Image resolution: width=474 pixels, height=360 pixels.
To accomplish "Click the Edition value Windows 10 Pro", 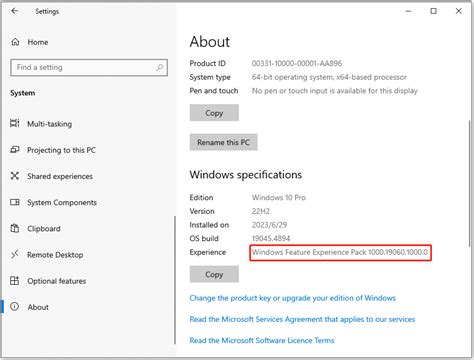I will 279,198.
